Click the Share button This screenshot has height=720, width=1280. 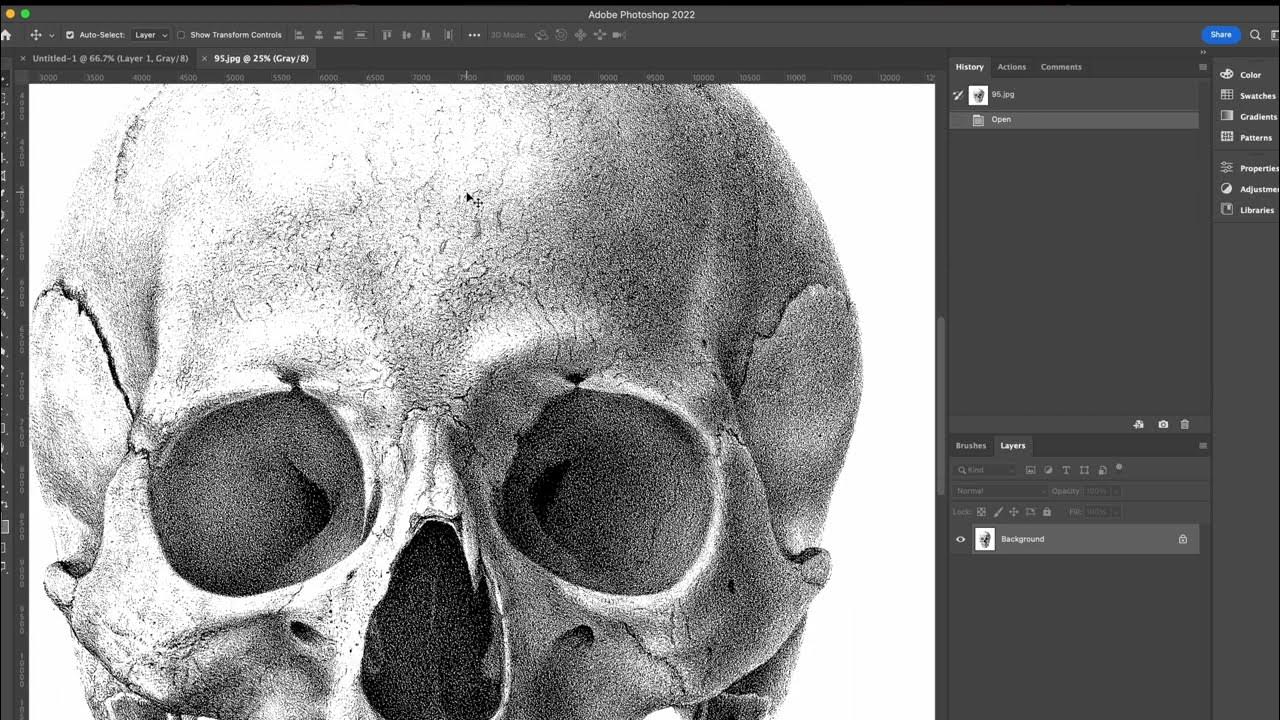tap(1221, 35)
